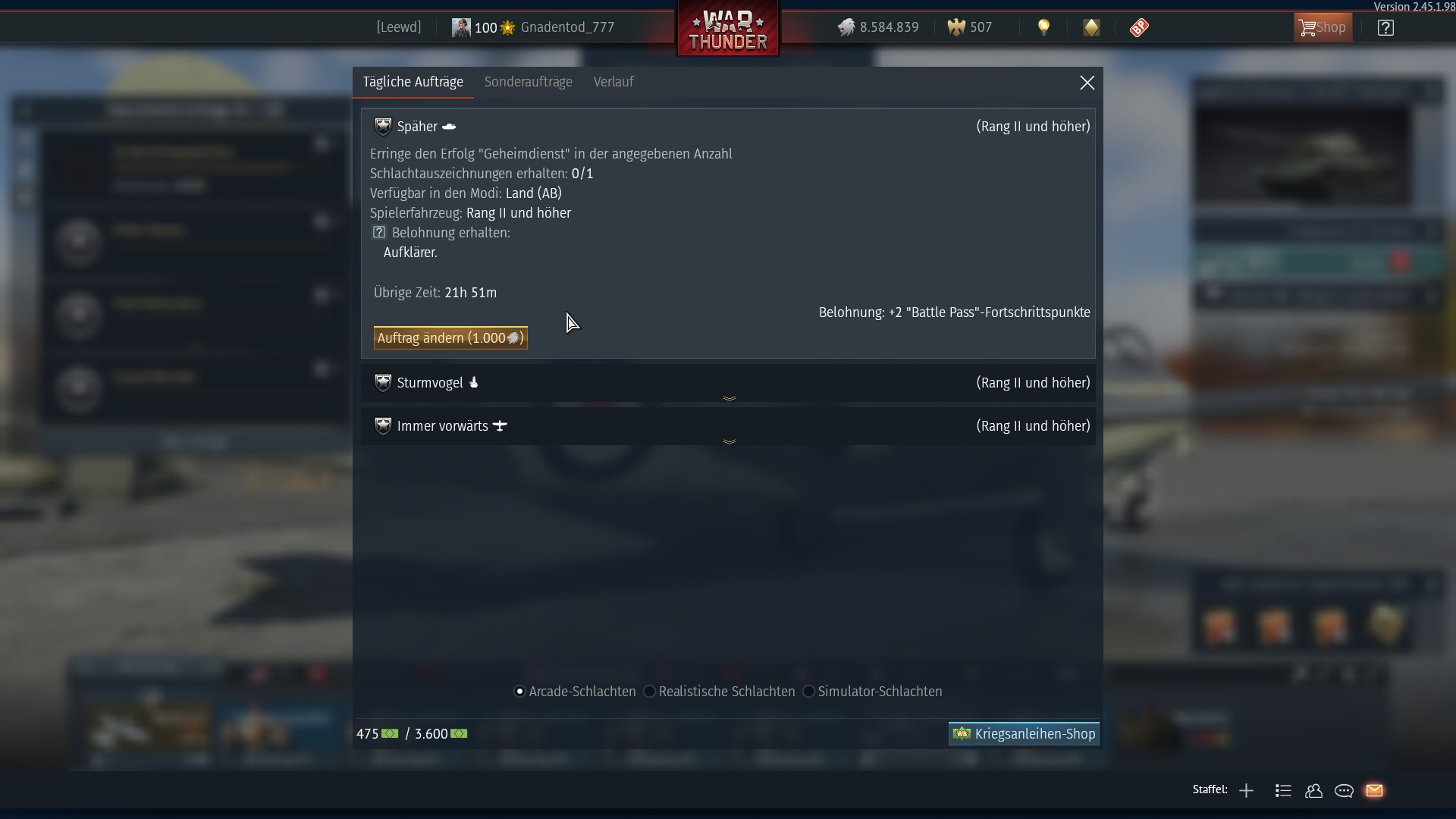Collapse the Späher task header

click(x=728, y=127)
